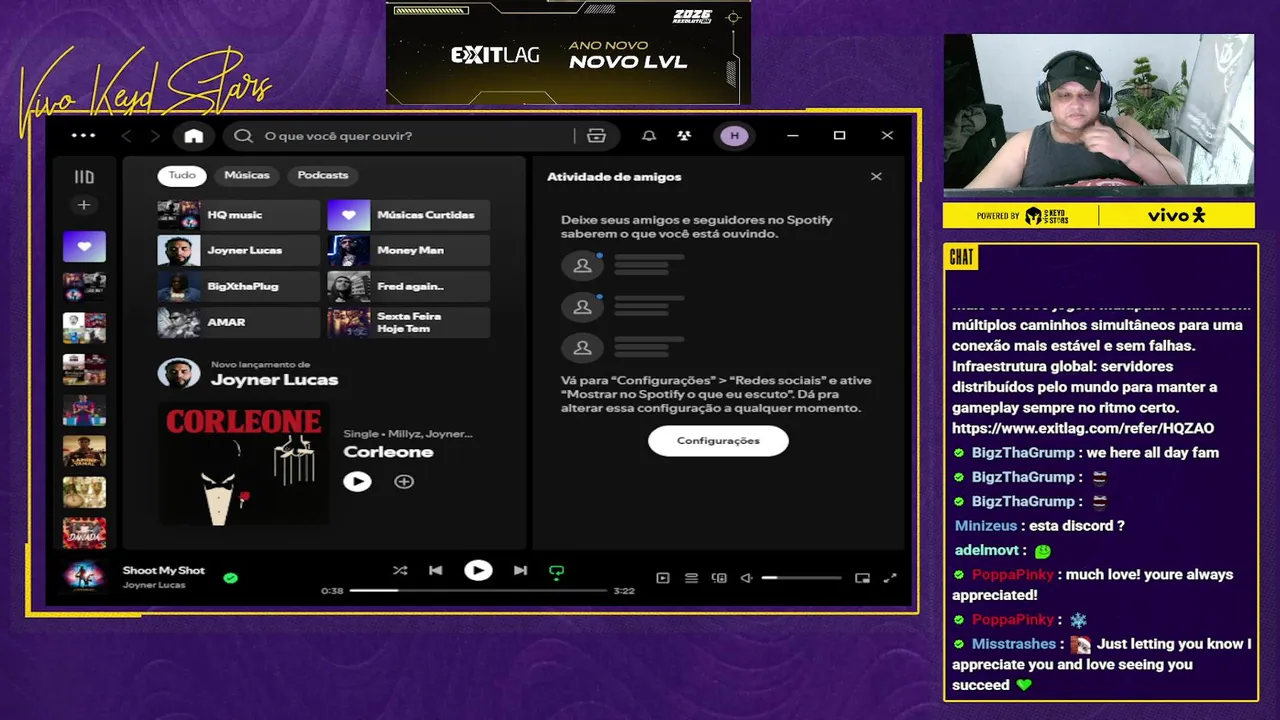Skip to next track
This screenshot has width=1280, height=720.
pos(520,571)
